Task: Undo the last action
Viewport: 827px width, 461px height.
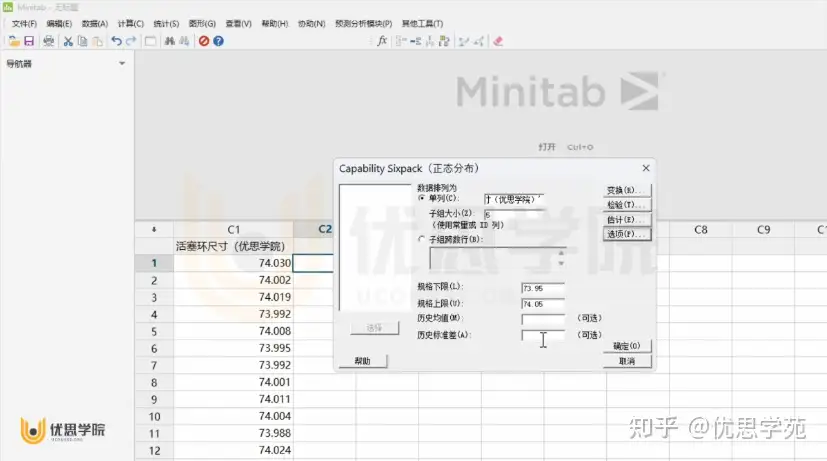Action: click(117, 41)
